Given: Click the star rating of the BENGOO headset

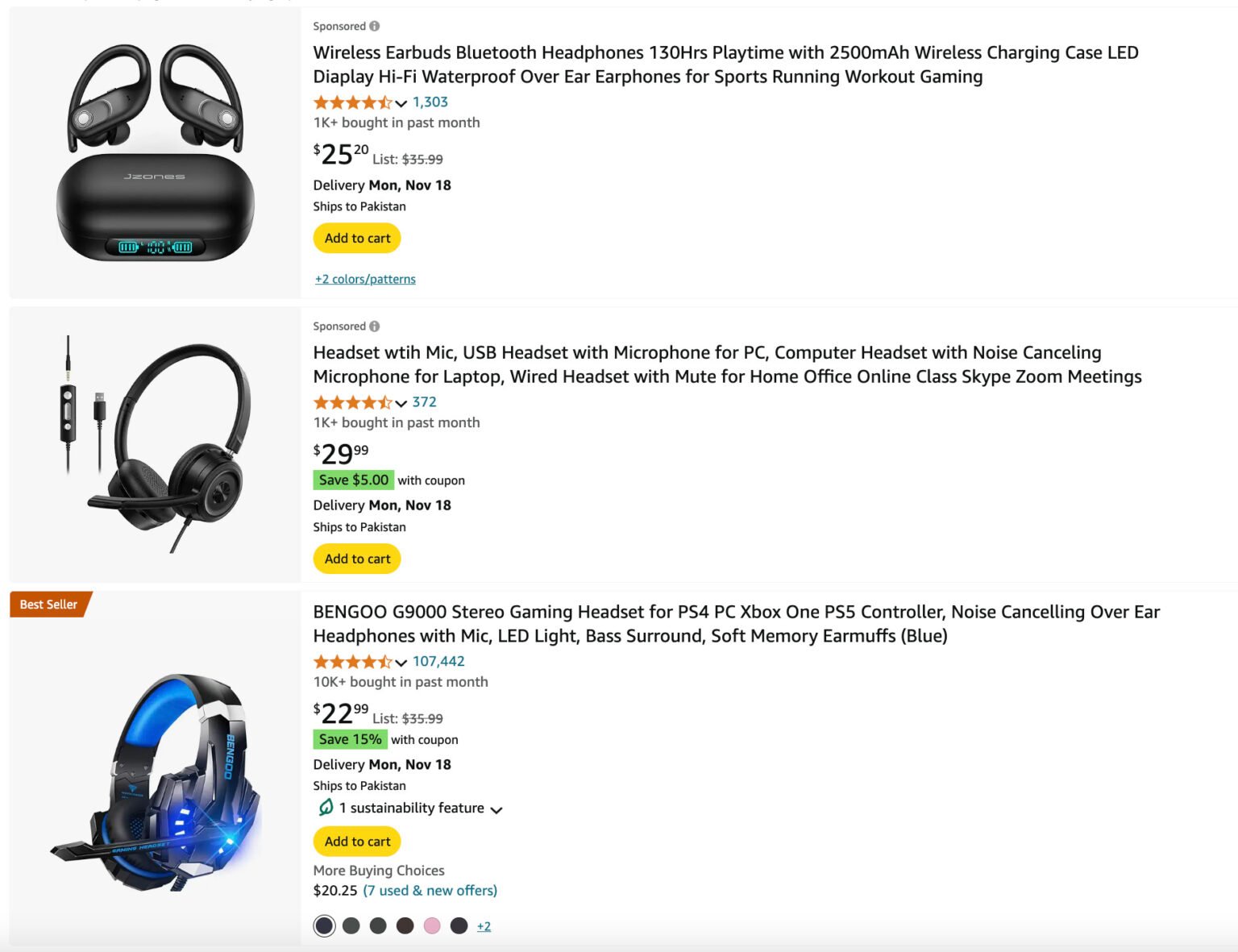Looking at the screenshot, I should (x=352, y=662).
